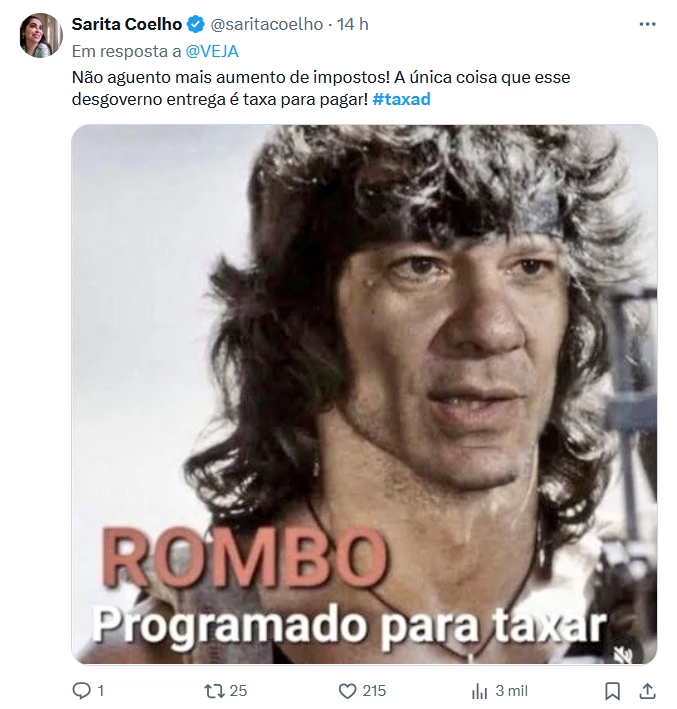Click the Sarita Coelho display name
Screen dimensions: 677x709
tap(127, 24)
